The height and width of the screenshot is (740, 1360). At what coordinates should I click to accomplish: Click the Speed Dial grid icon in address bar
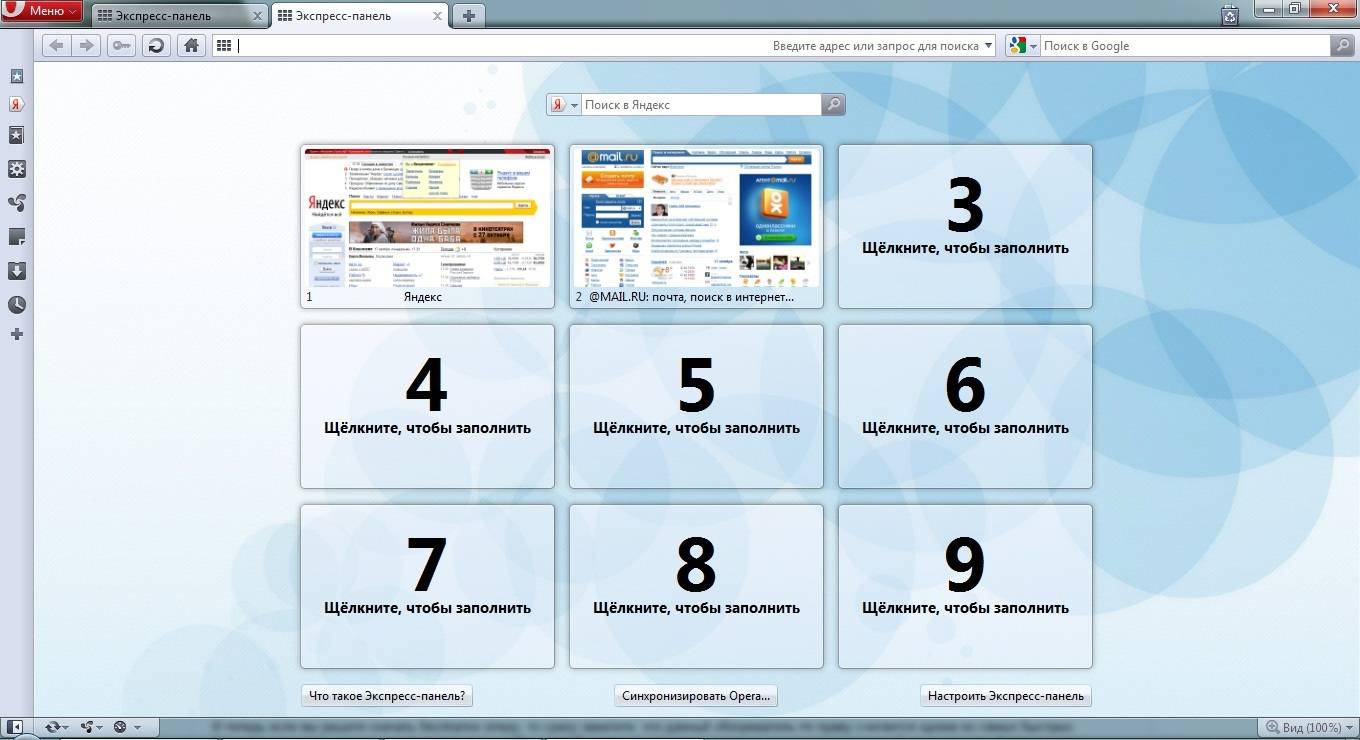(x=224, y=46)
